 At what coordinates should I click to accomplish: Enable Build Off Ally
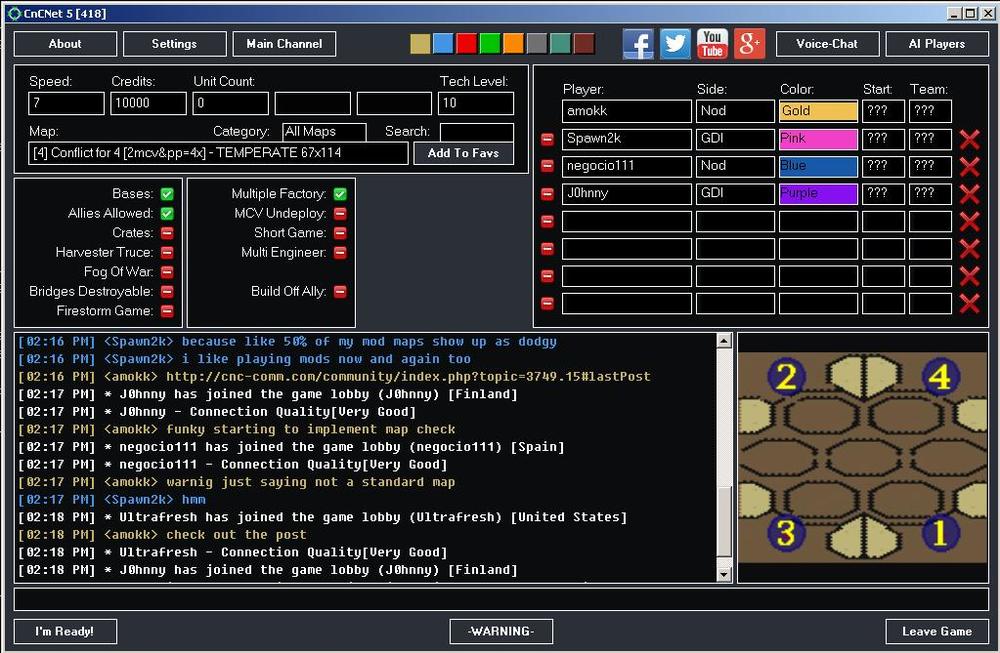[341, 291]
